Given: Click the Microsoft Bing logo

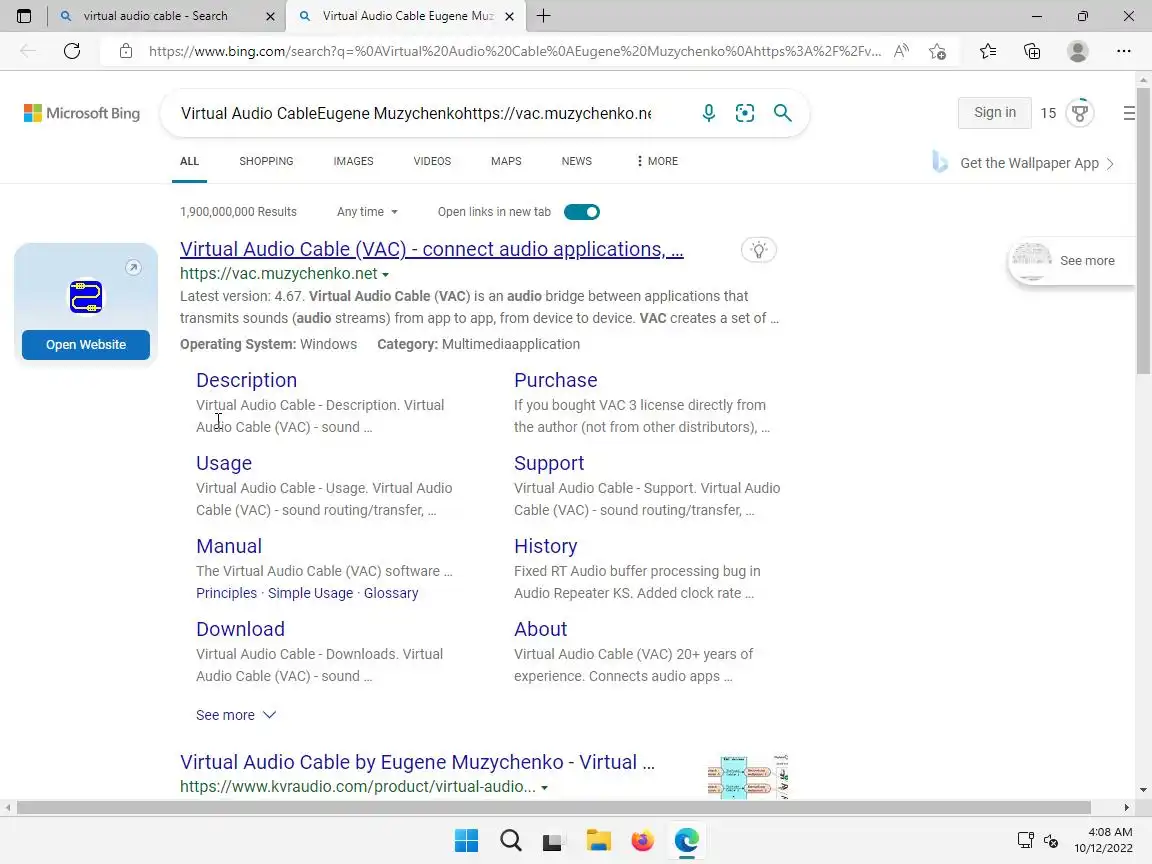Looking at the screenshot, I should click(x=82, y=113).
